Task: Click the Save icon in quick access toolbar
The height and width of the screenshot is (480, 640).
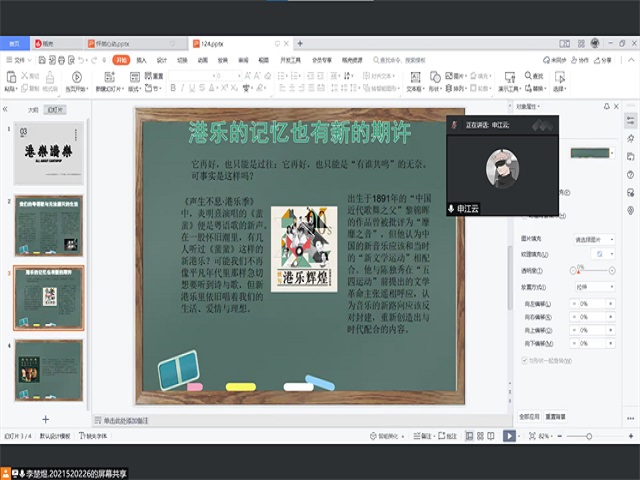Action: pos(42,60)
